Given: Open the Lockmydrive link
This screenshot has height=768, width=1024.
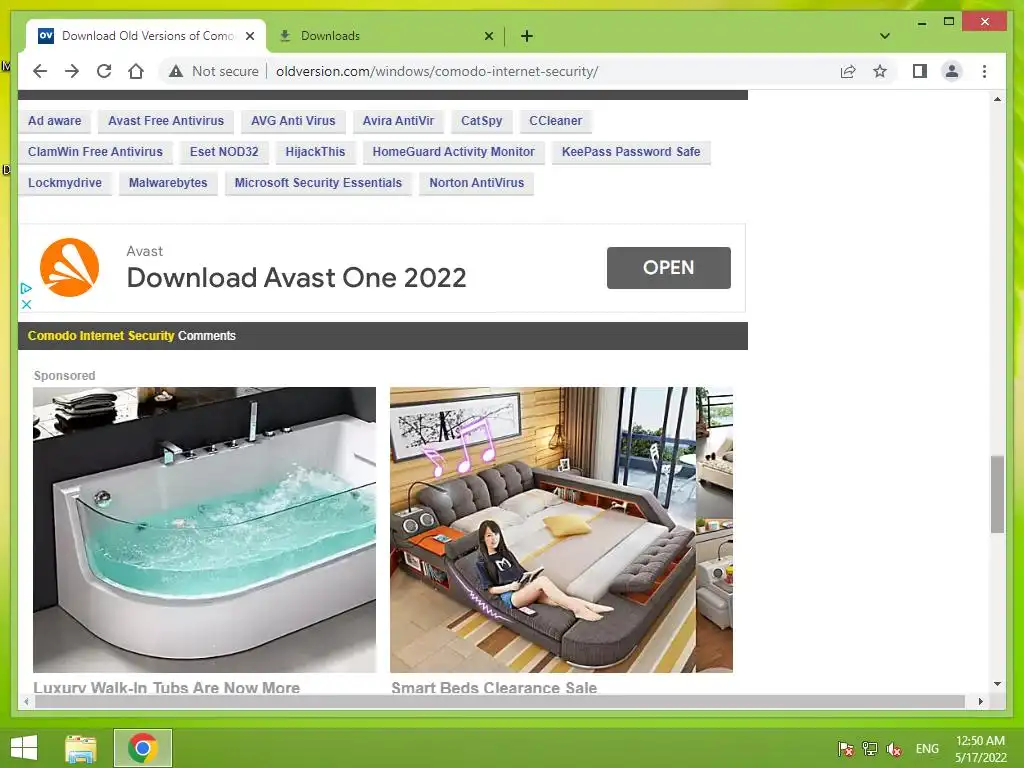Looking at the screenshot, I should [65, 183].
